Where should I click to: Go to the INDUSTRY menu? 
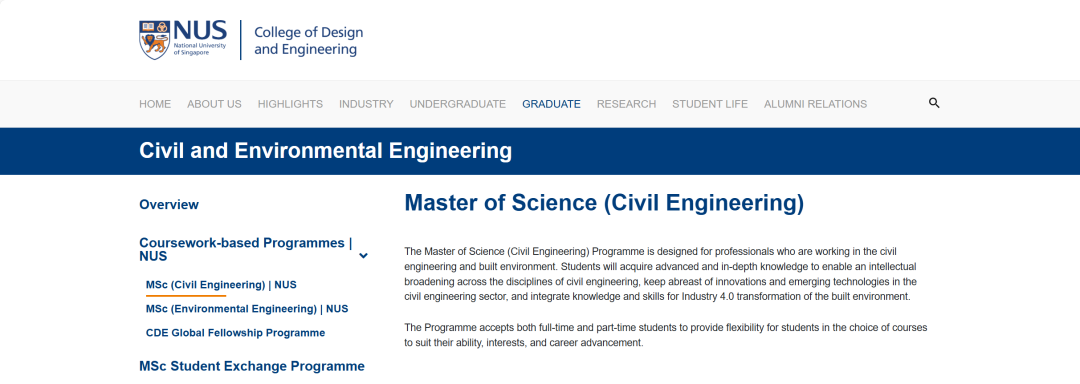tap(366, 104)
